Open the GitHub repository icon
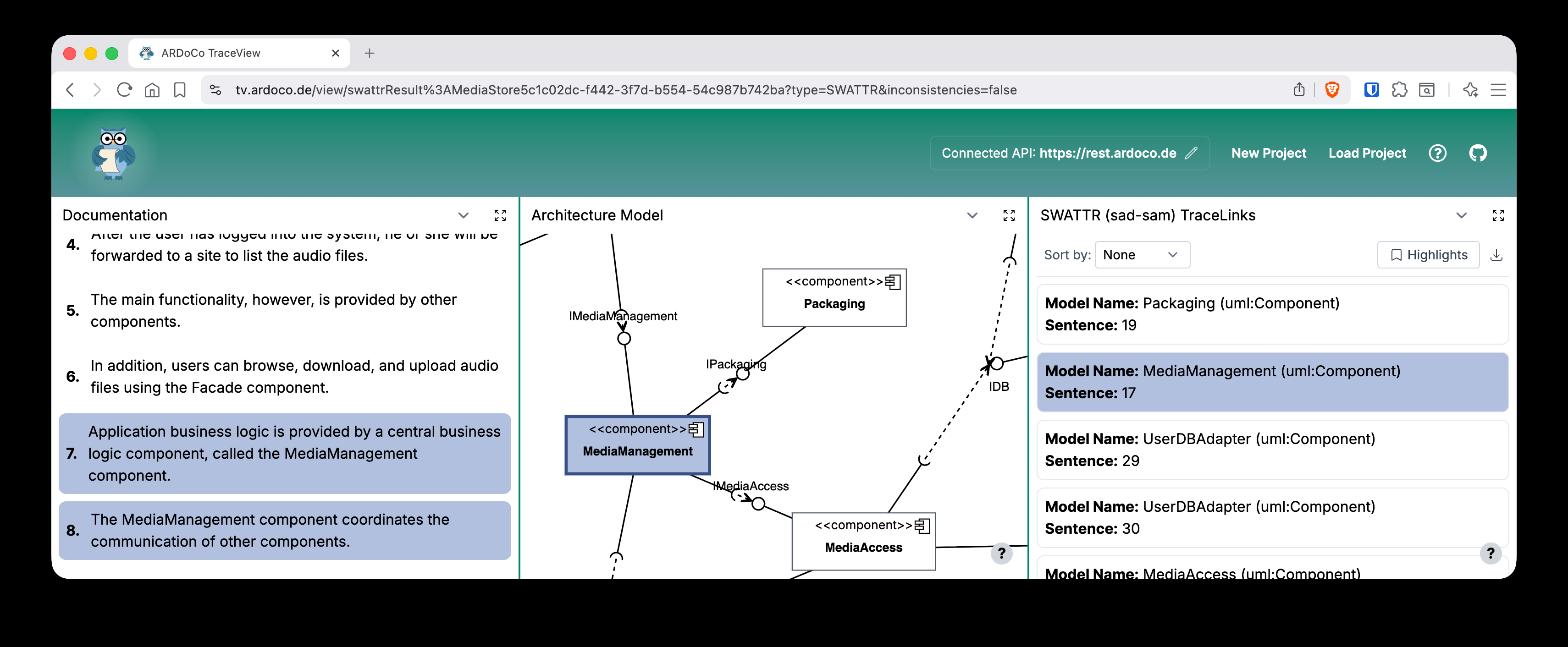This screenshot has width=1568, height=647. [x=1478, y=153]
